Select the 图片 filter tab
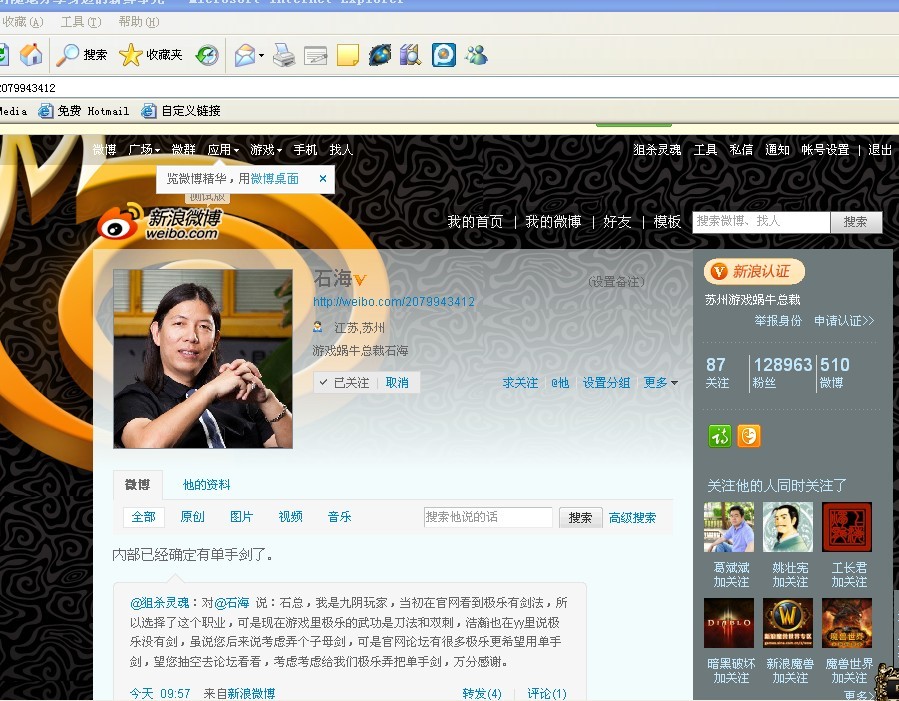The image size is (899, 701). pos(241,517)
